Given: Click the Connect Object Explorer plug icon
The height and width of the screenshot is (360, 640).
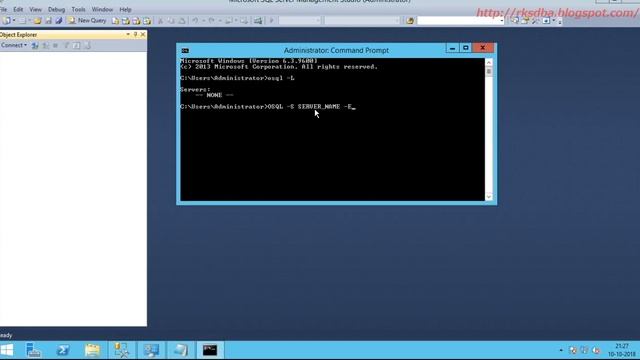Looking at the screenshot, I should click(35, 46).
